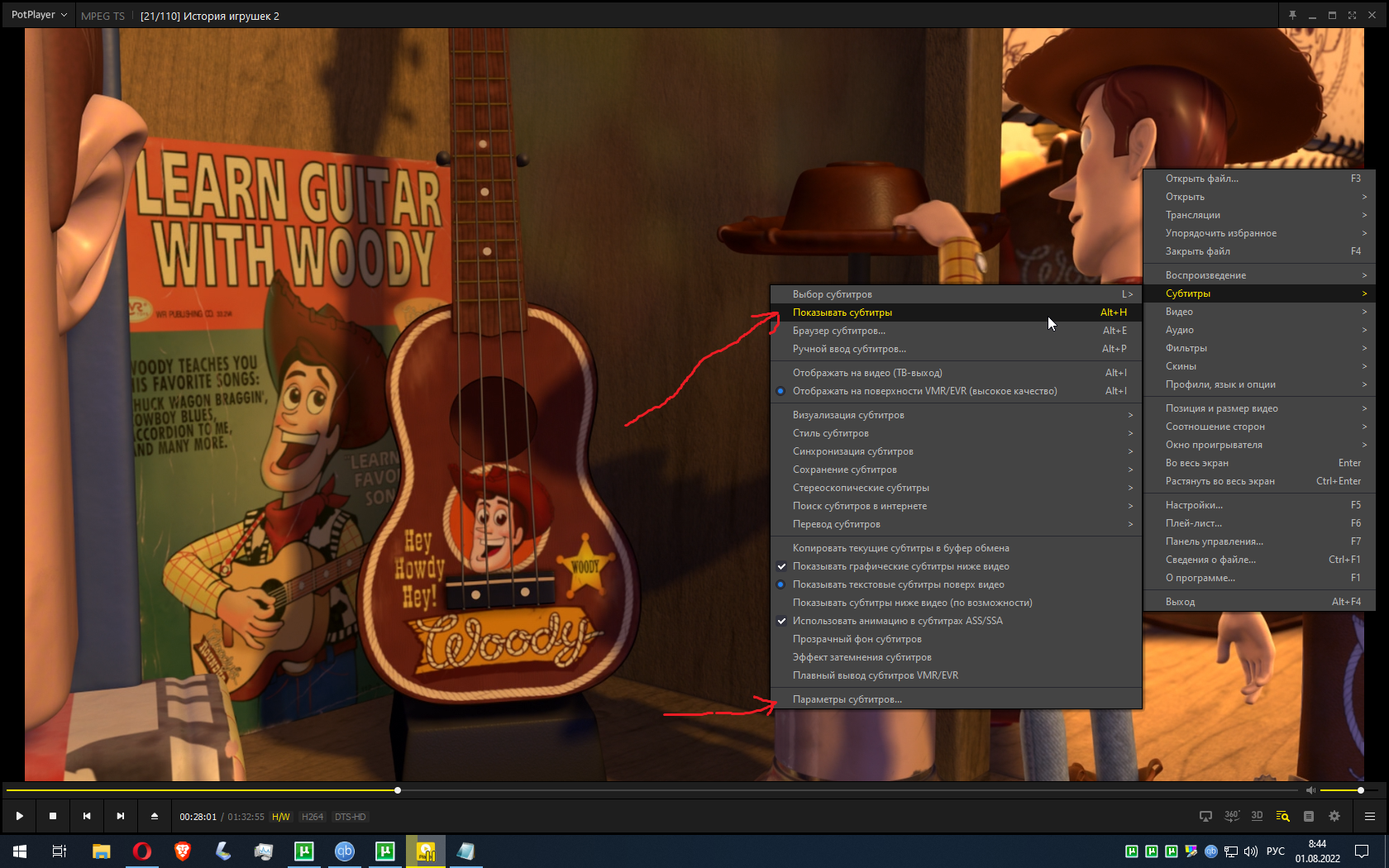Click Копировать текущие субтитры в буфер обмена
Screen dimensions: 1389x868
tap(956, 548)
